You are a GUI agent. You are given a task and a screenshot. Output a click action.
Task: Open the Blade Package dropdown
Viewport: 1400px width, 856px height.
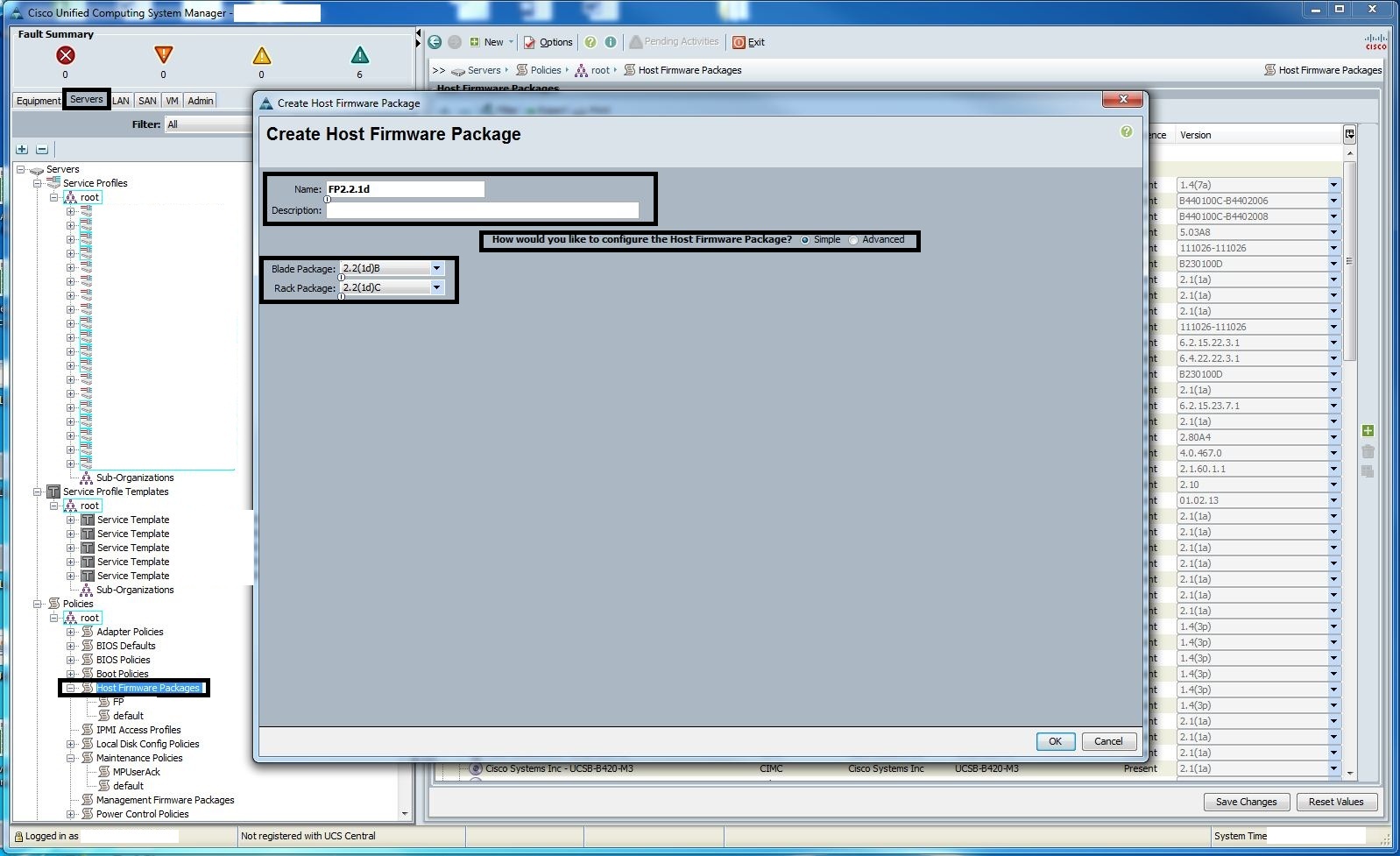[436, 269]
